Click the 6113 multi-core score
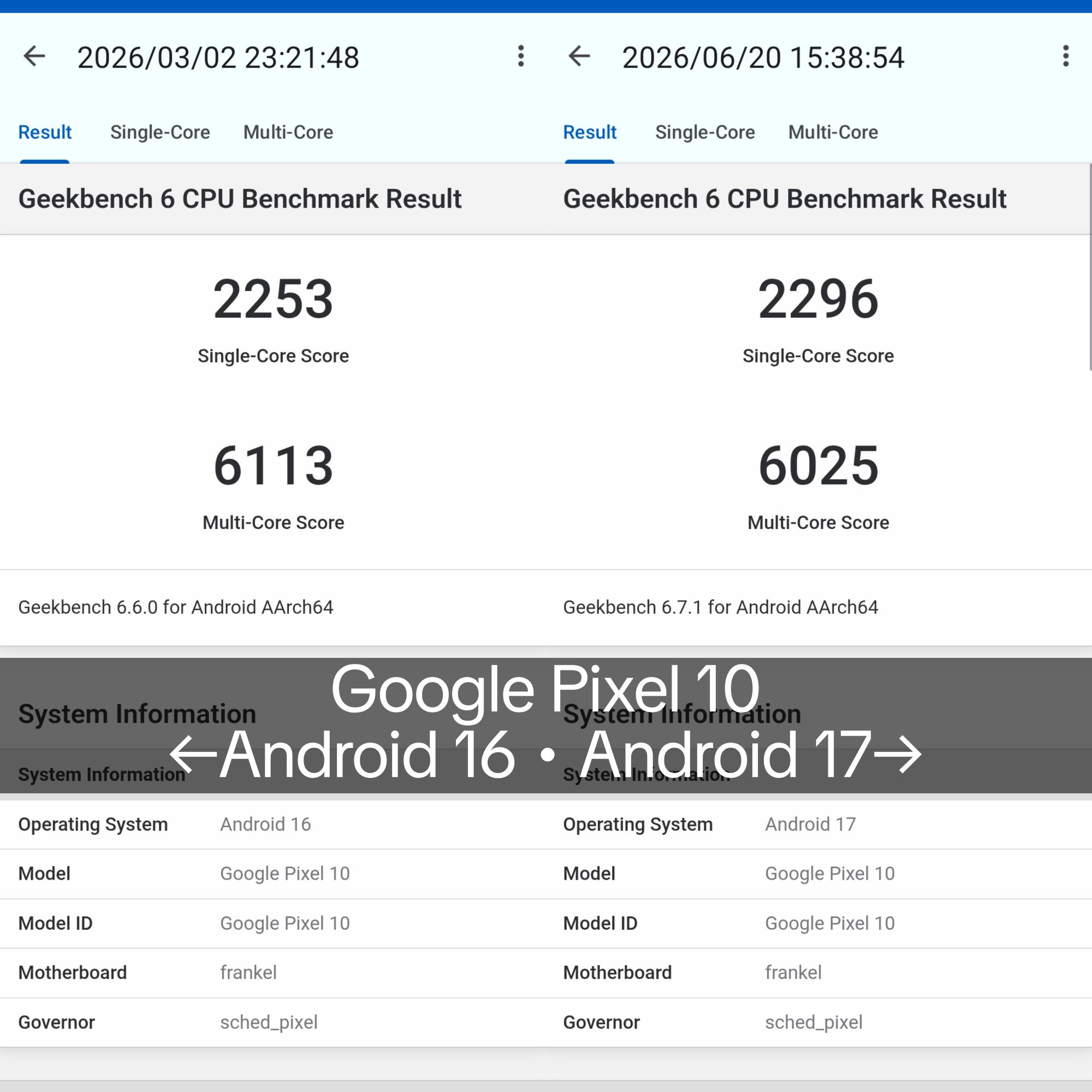This screenshot has height=1092, width=1092. (273, 466)
